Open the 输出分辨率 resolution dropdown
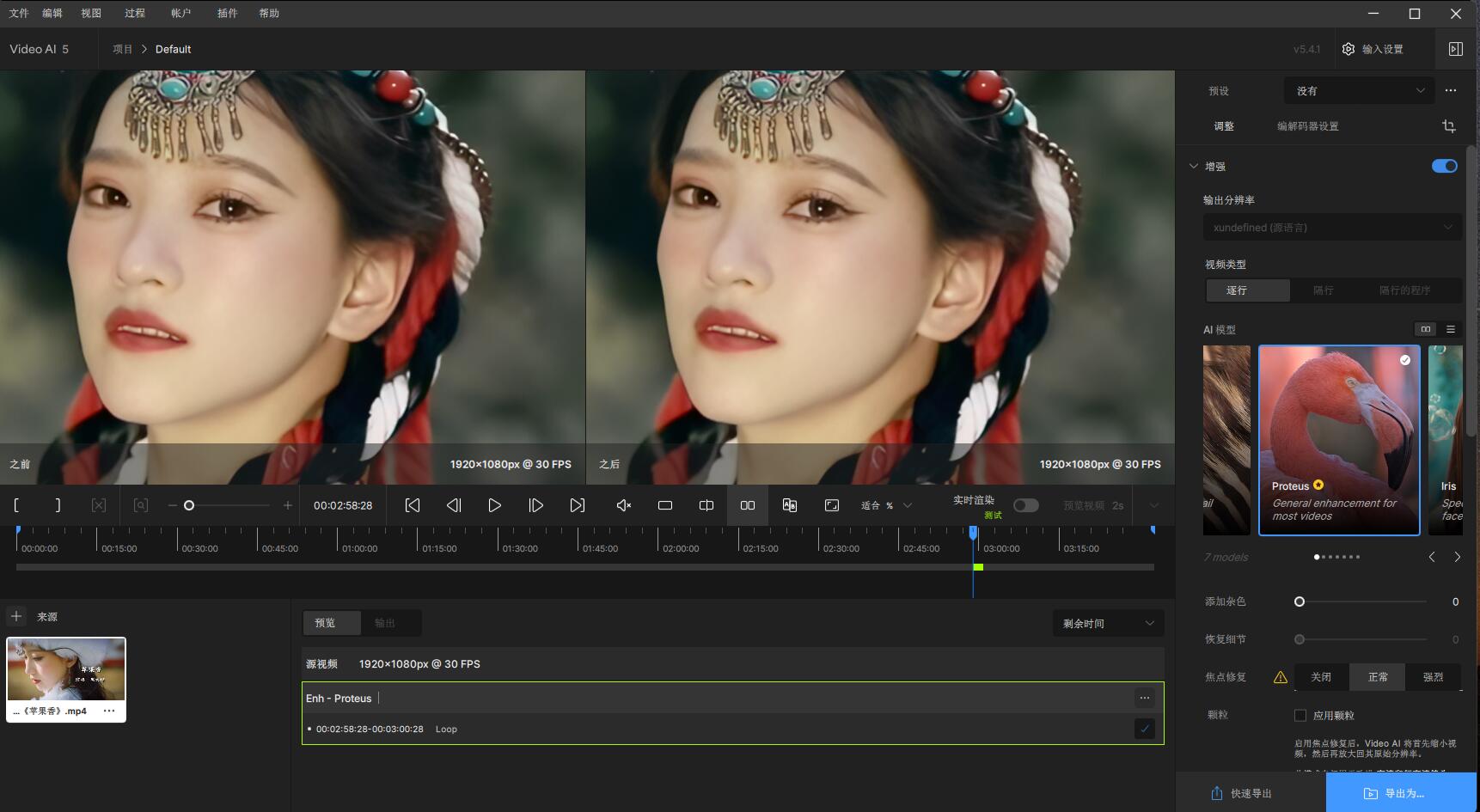 click(x=1332, y=228)
